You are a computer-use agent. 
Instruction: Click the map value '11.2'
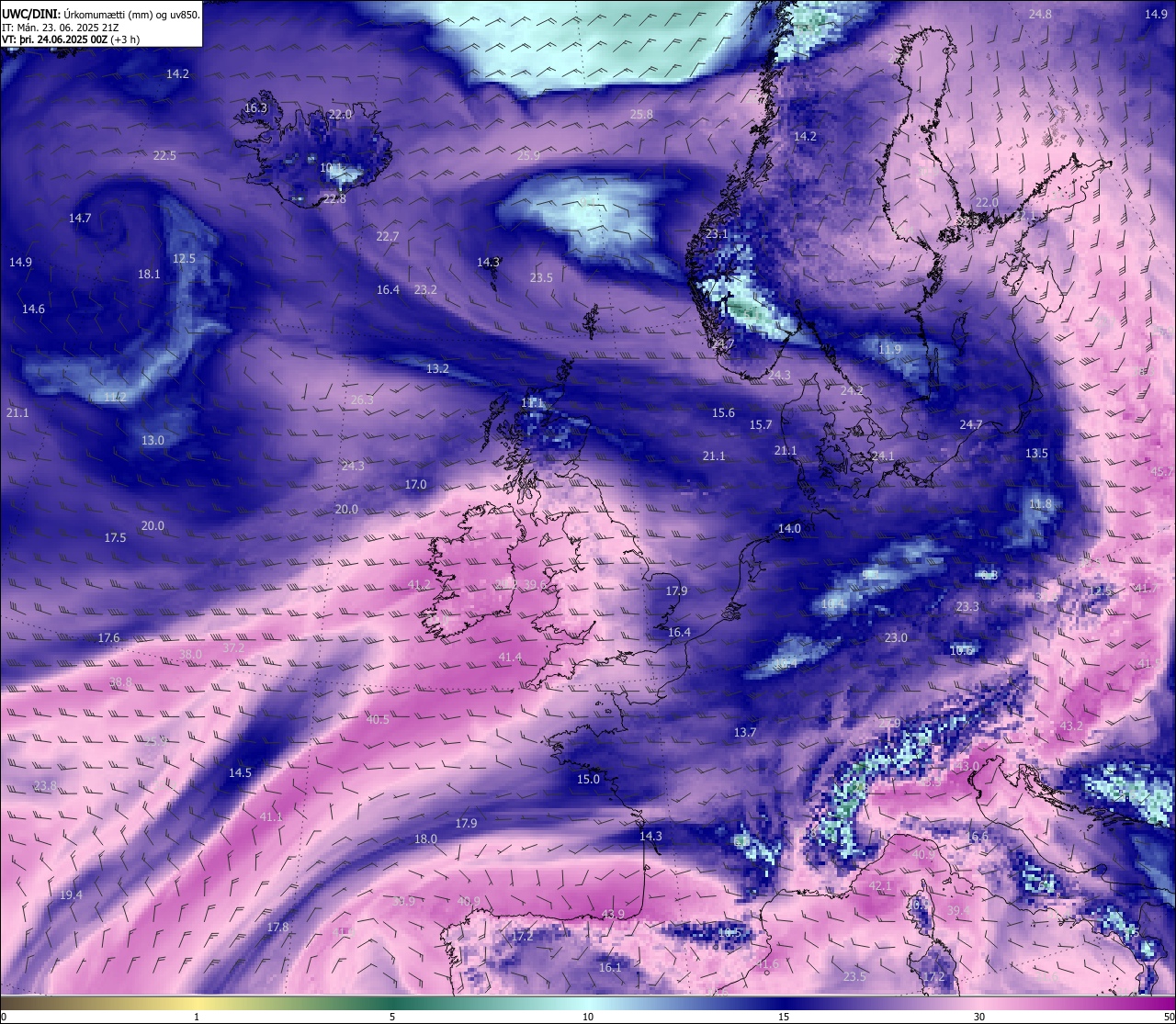point(115,398)
